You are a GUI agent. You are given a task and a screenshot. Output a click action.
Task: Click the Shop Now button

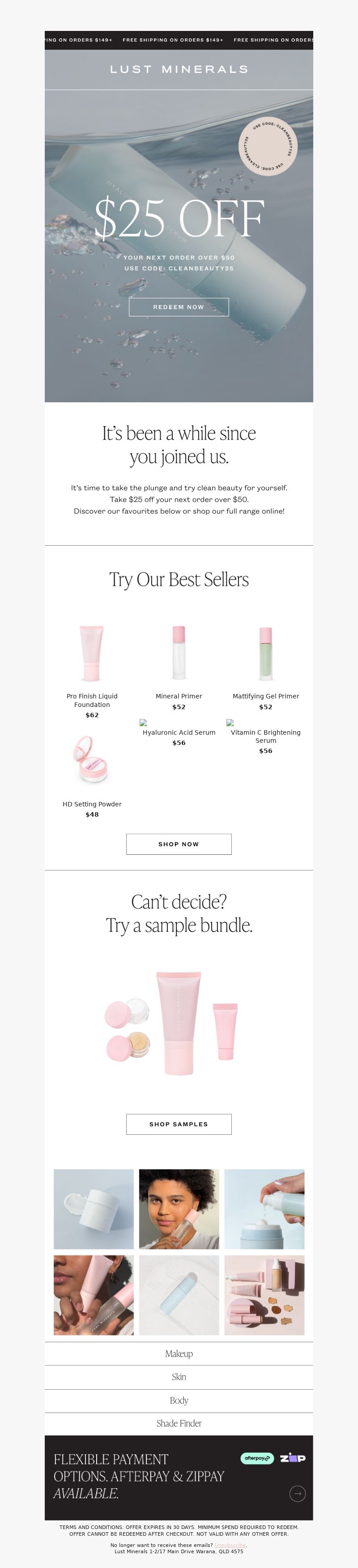(179, 844)
